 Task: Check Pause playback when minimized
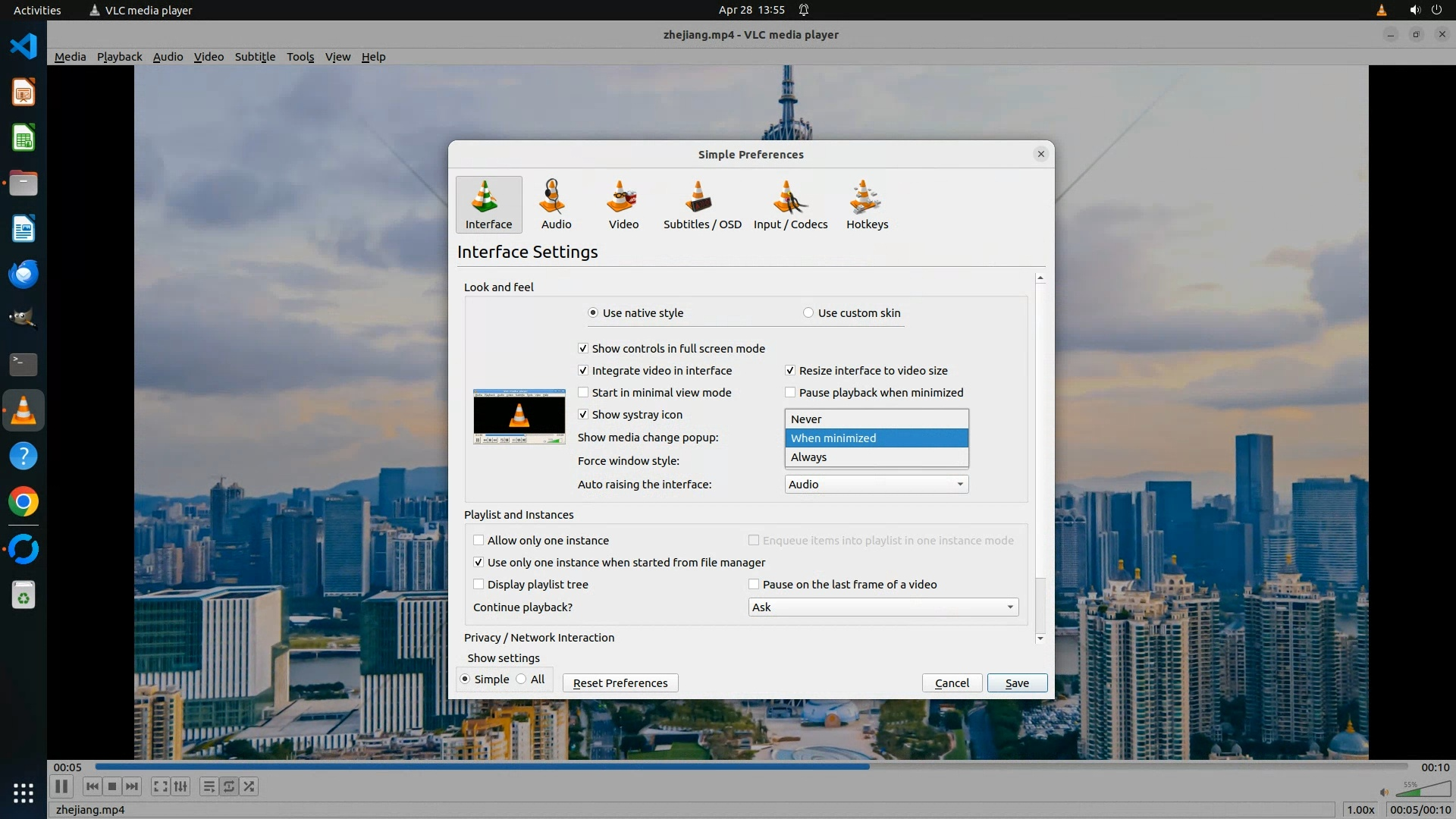click(x=790, y=393)
